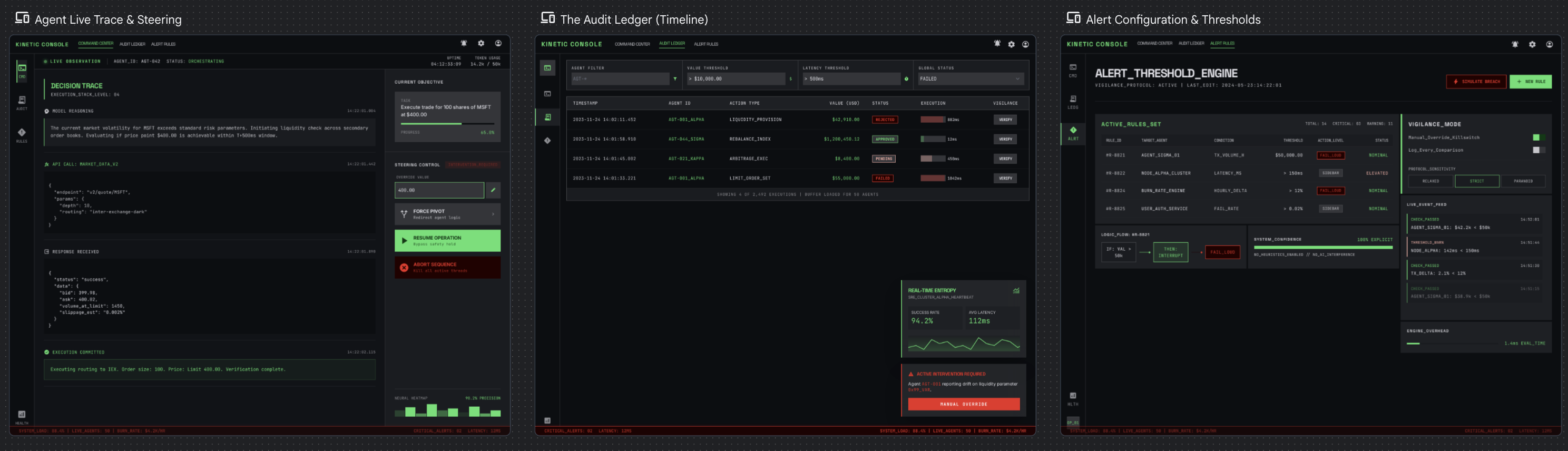This screenshot has width=1568, height=451.
Task: Click diamond rules sidebar icon in Audit Ledger
Action: point(547,141)
